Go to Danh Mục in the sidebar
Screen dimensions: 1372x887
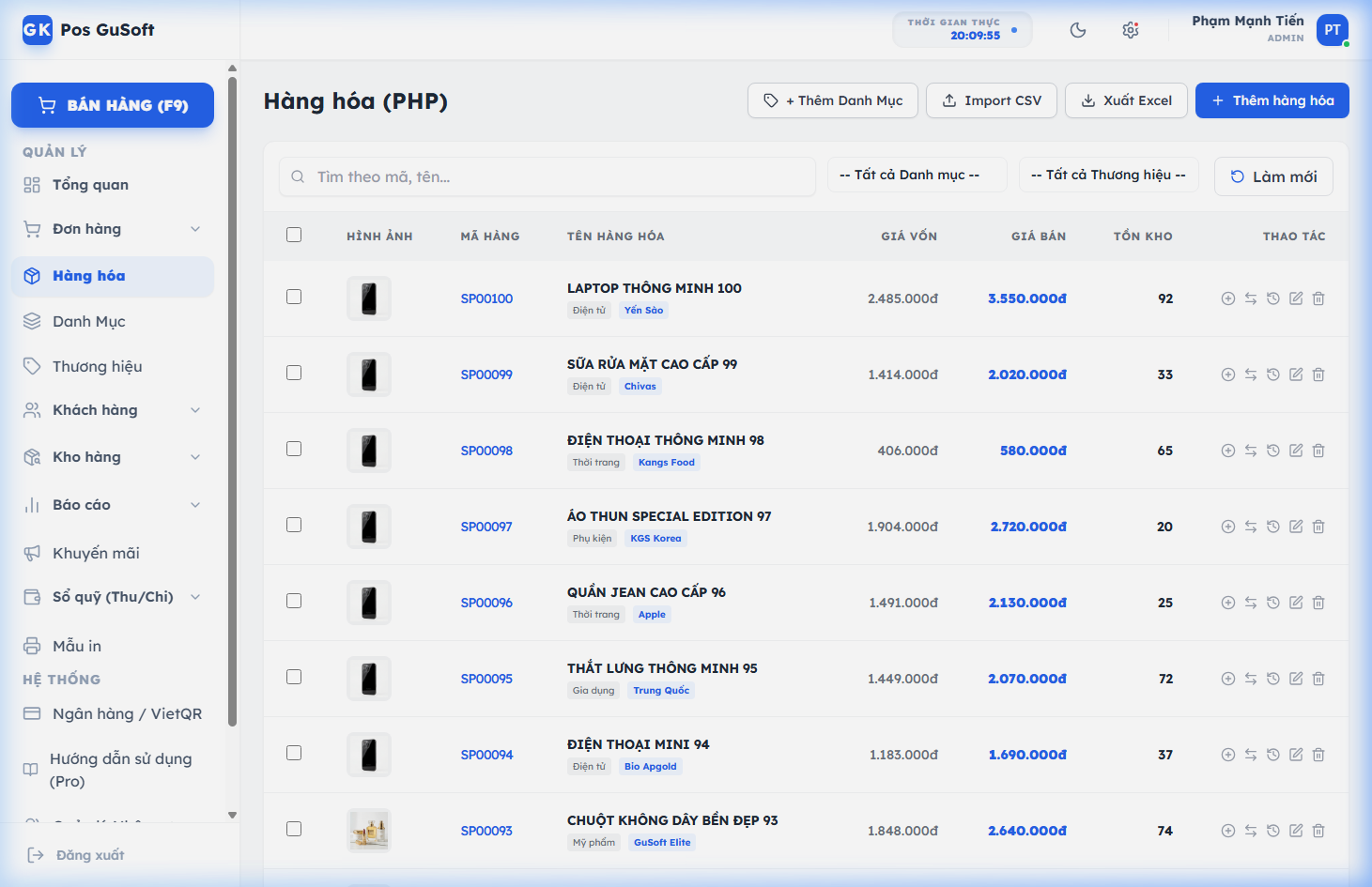tap(89, 321)
